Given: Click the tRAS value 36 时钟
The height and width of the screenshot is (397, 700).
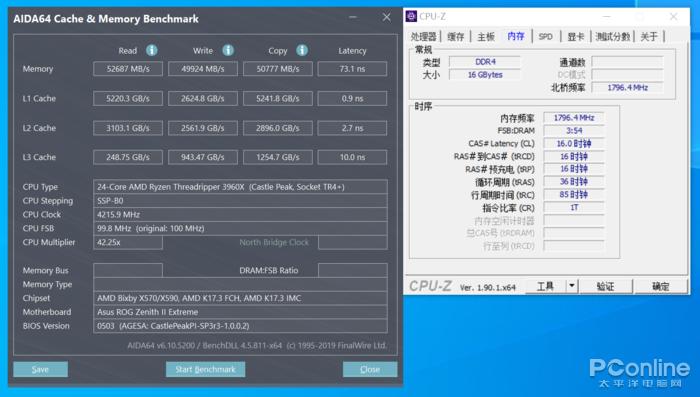Looking at the screenshot, I should click(x=574, y=182).
